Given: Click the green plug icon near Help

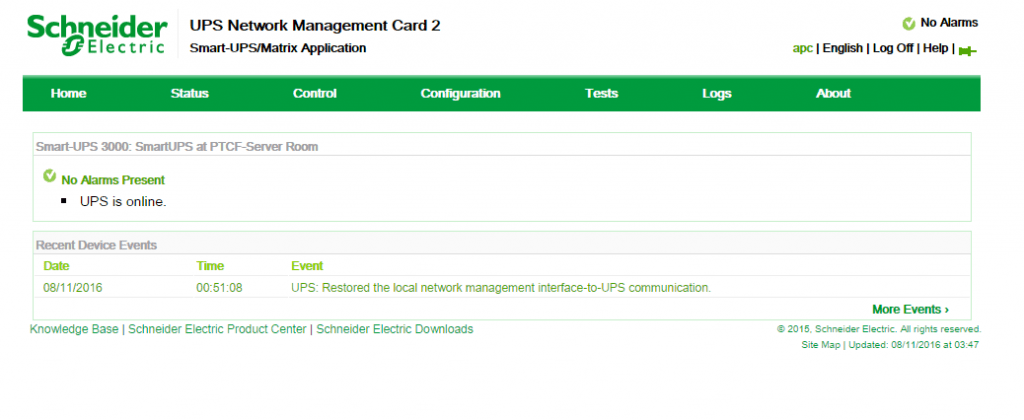Looking at the screenshot, I should pyautogui.click(x=966, y=50).
